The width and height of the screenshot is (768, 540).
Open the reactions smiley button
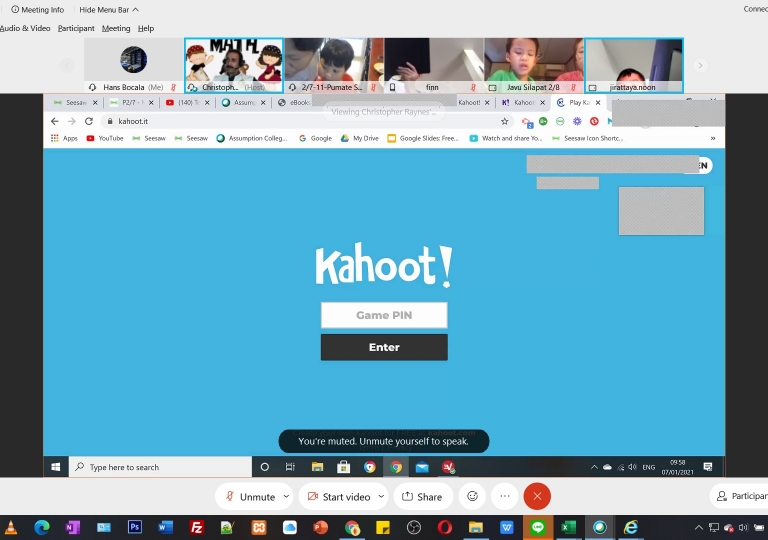[472, 496]
